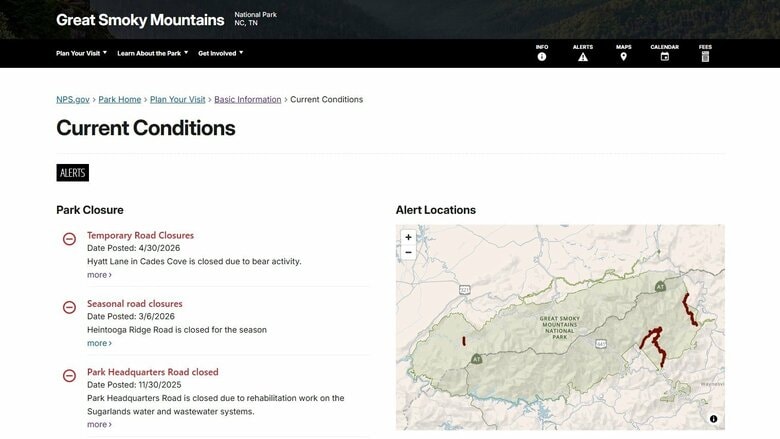Zoom out on the alert map

tap(408, 253)
